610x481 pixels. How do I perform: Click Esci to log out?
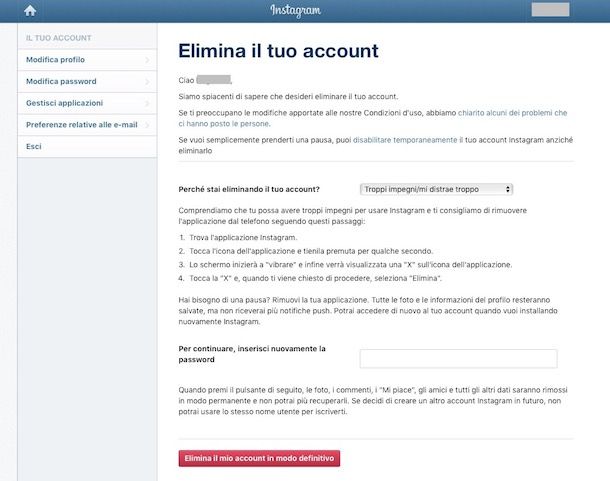(x=35, y=146)
